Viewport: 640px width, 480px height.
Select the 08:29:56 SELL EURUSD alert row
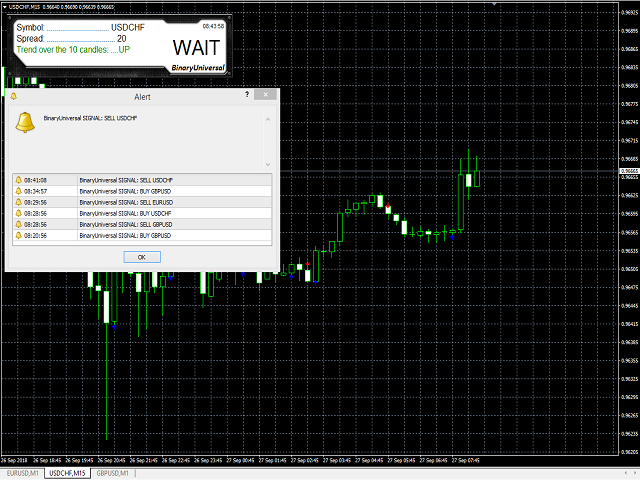coord(142,202)
